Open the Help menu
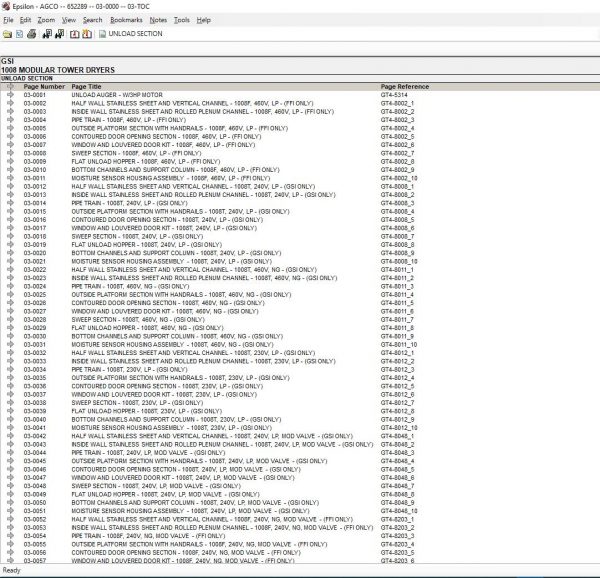This screenshot has width=600, height=578. (204, 20)
